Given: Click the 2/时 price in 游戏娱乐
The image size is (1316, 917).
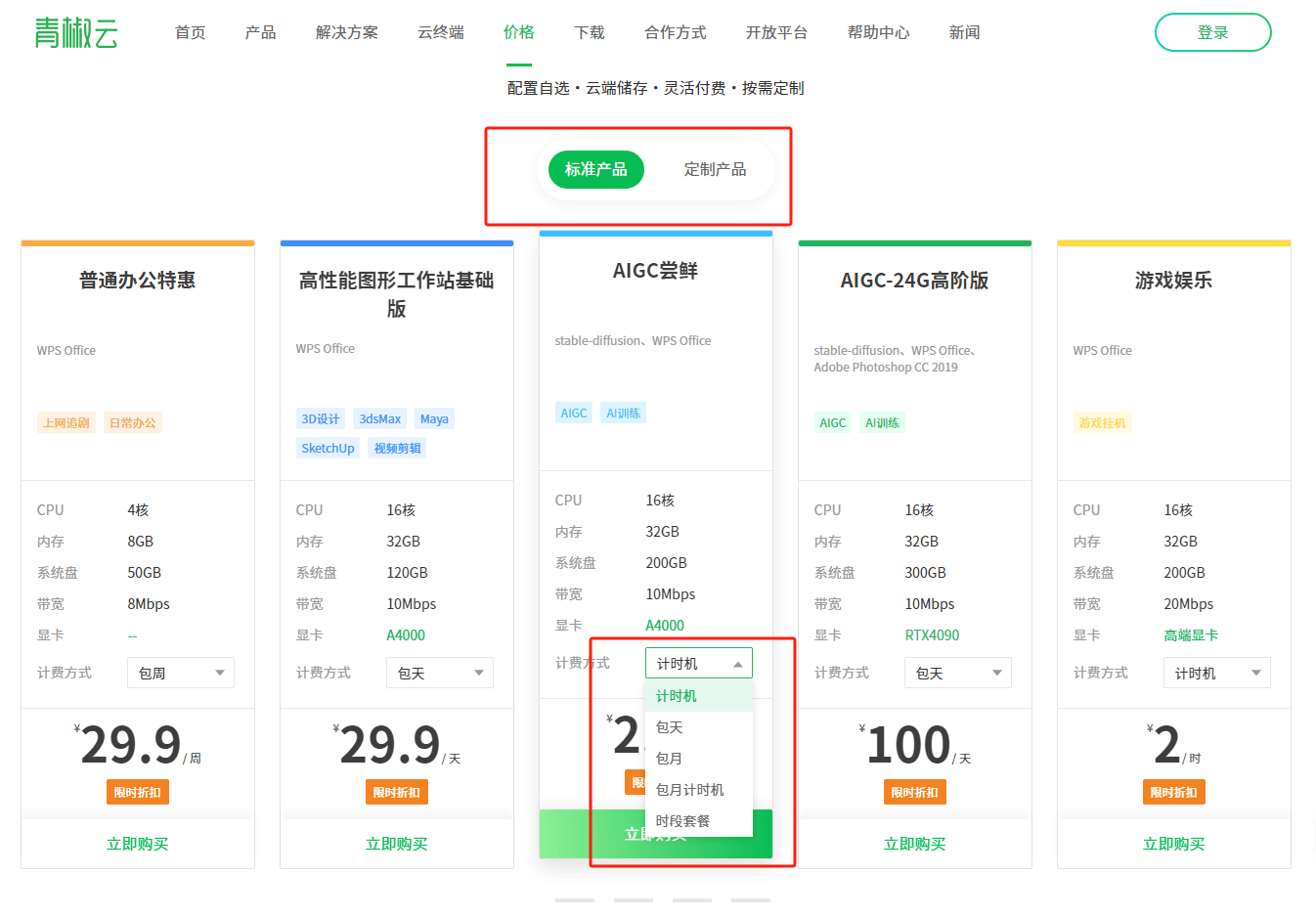Looking at the screenshot, I should [x=1174, y=745].
